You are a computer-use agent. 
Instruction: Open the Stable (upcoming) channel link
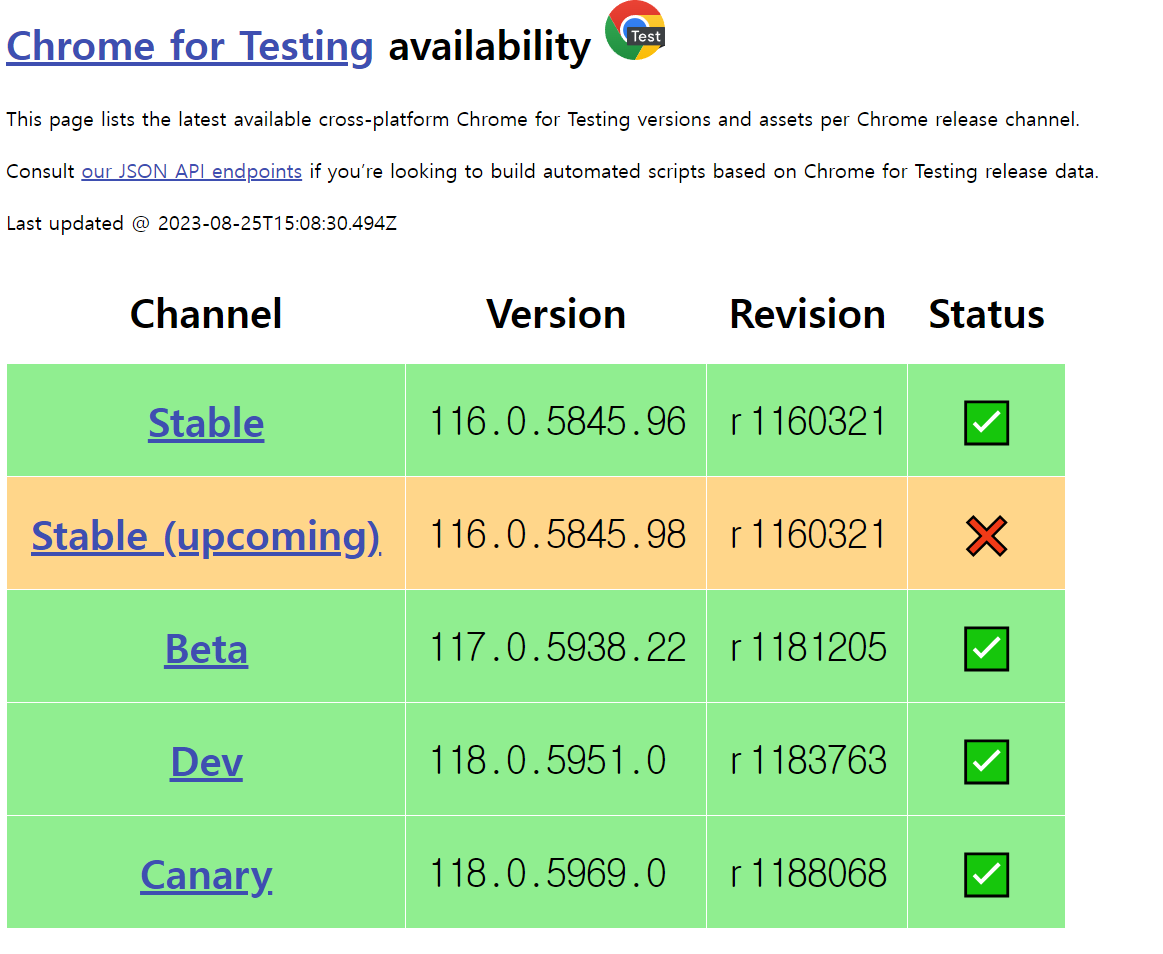[206, 536]
